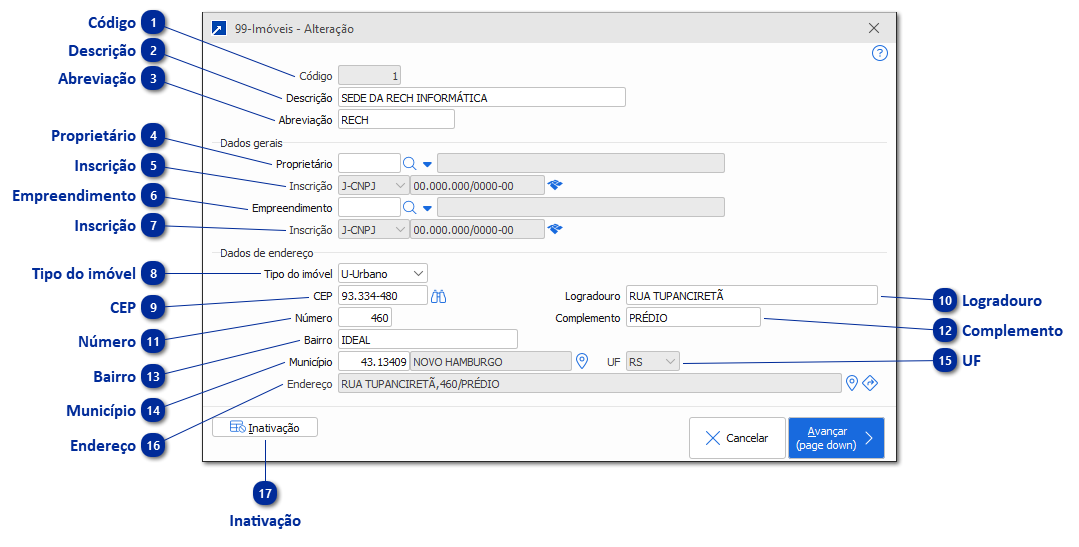
Task: Click the arrow icon in title bar
Action: (x=219, y=29)
